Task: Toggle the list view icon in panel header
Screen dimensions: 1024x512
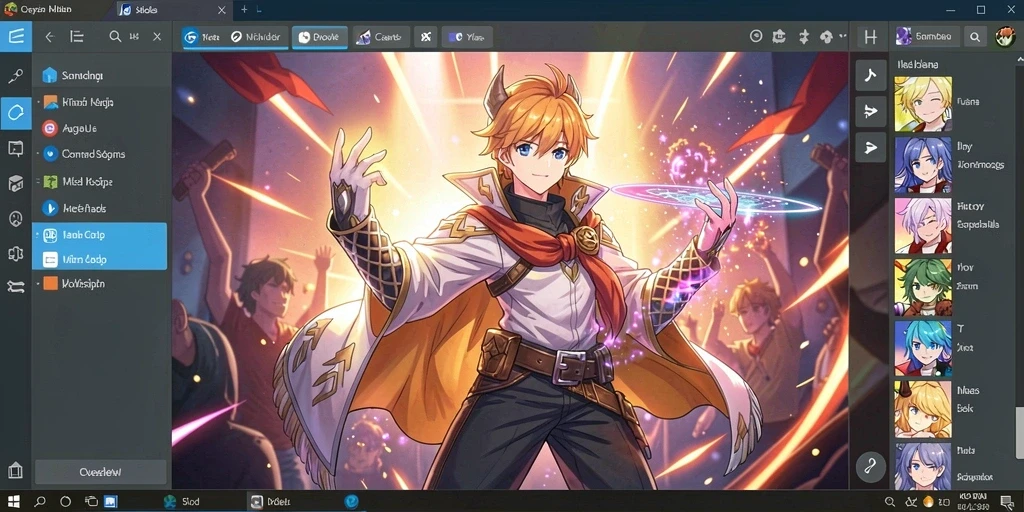Action: [x=77, y=37]
